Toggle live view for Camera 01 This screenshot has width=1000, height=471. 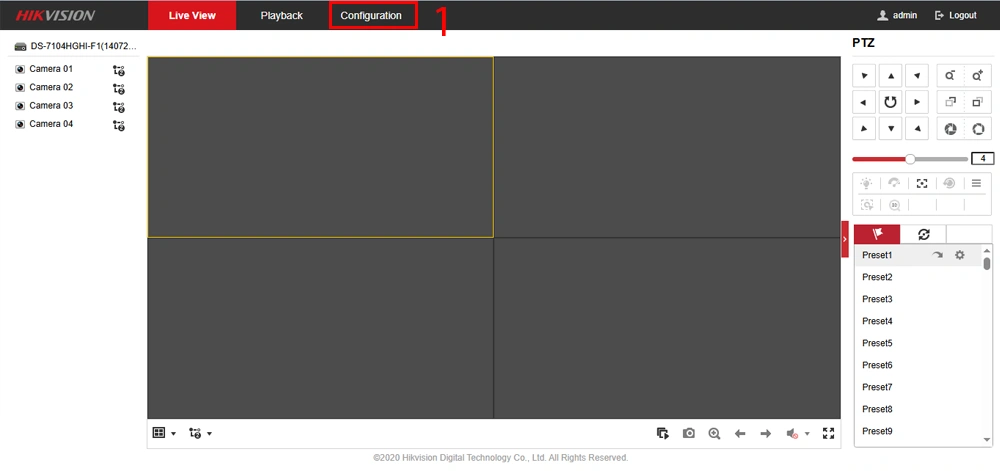20,70
